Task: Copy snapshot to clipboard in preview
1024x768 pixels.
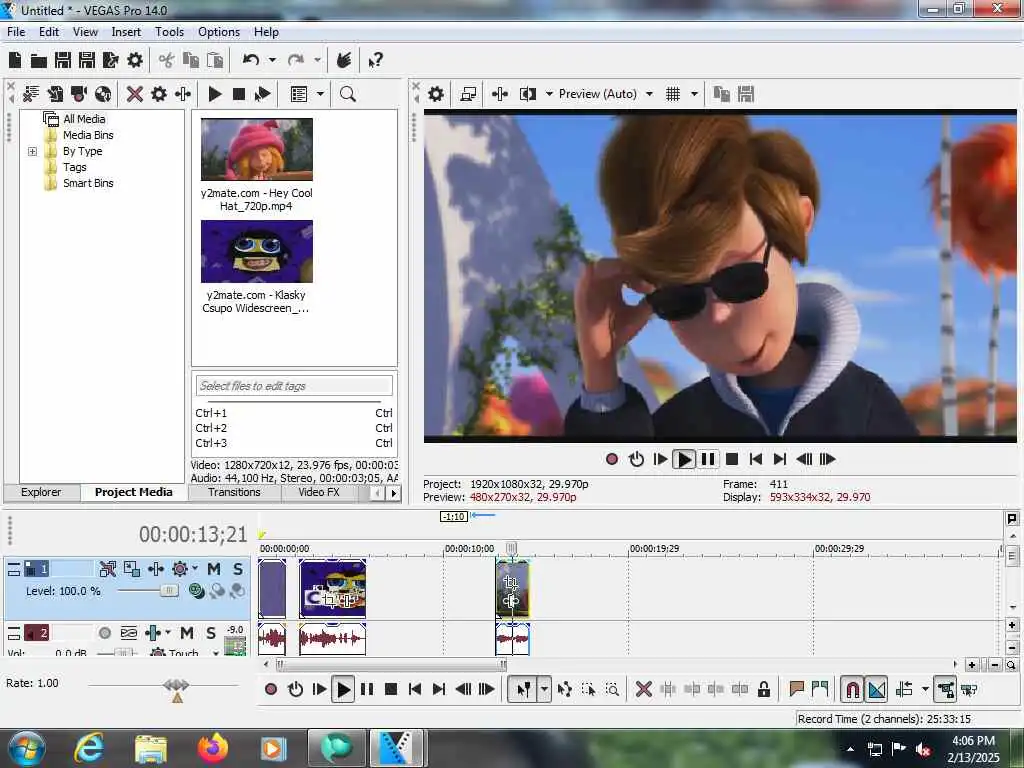Action: coord(722,94)
